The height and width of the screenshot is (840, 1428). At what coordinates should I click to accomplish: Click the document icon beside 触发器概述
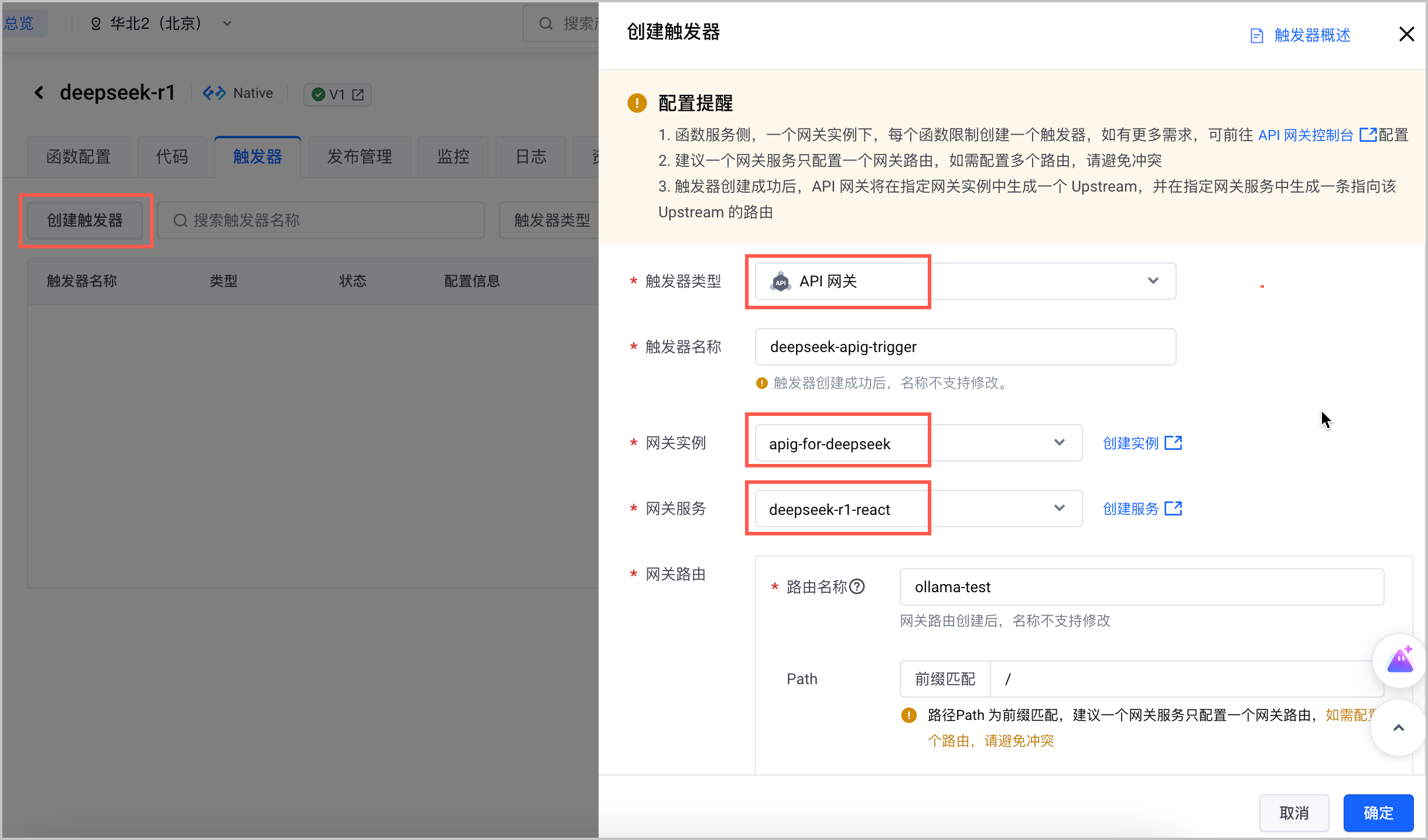click(1257, 36)
